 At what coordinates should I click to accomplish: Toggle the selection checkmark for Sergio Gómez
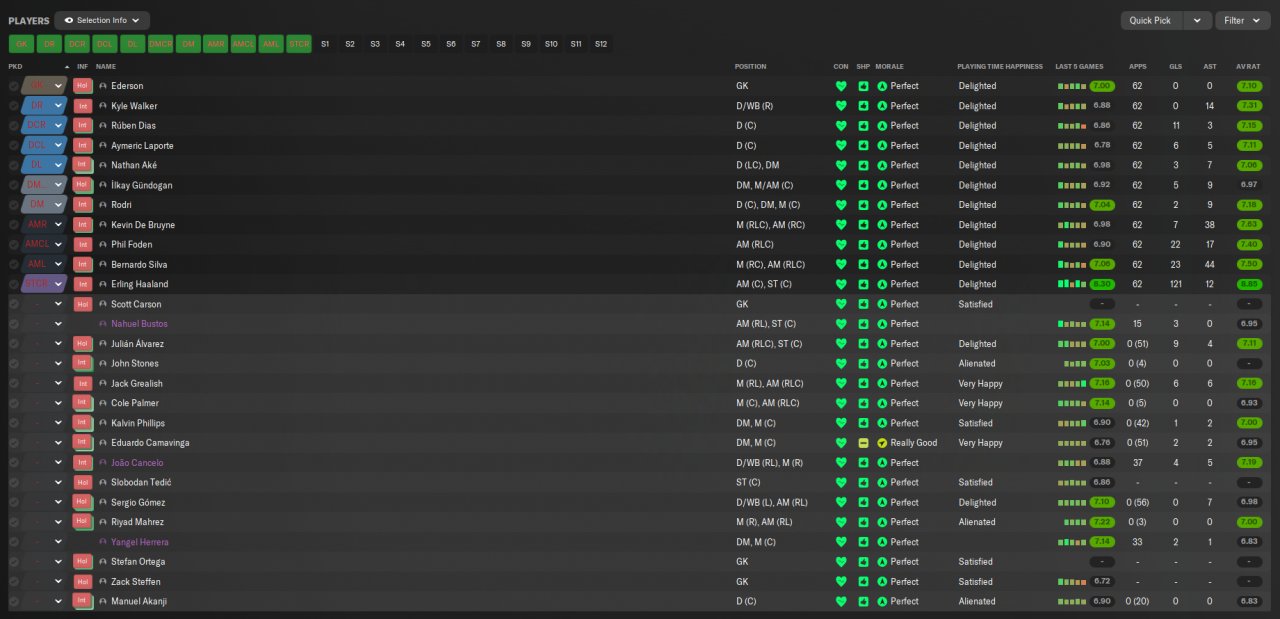14,502
